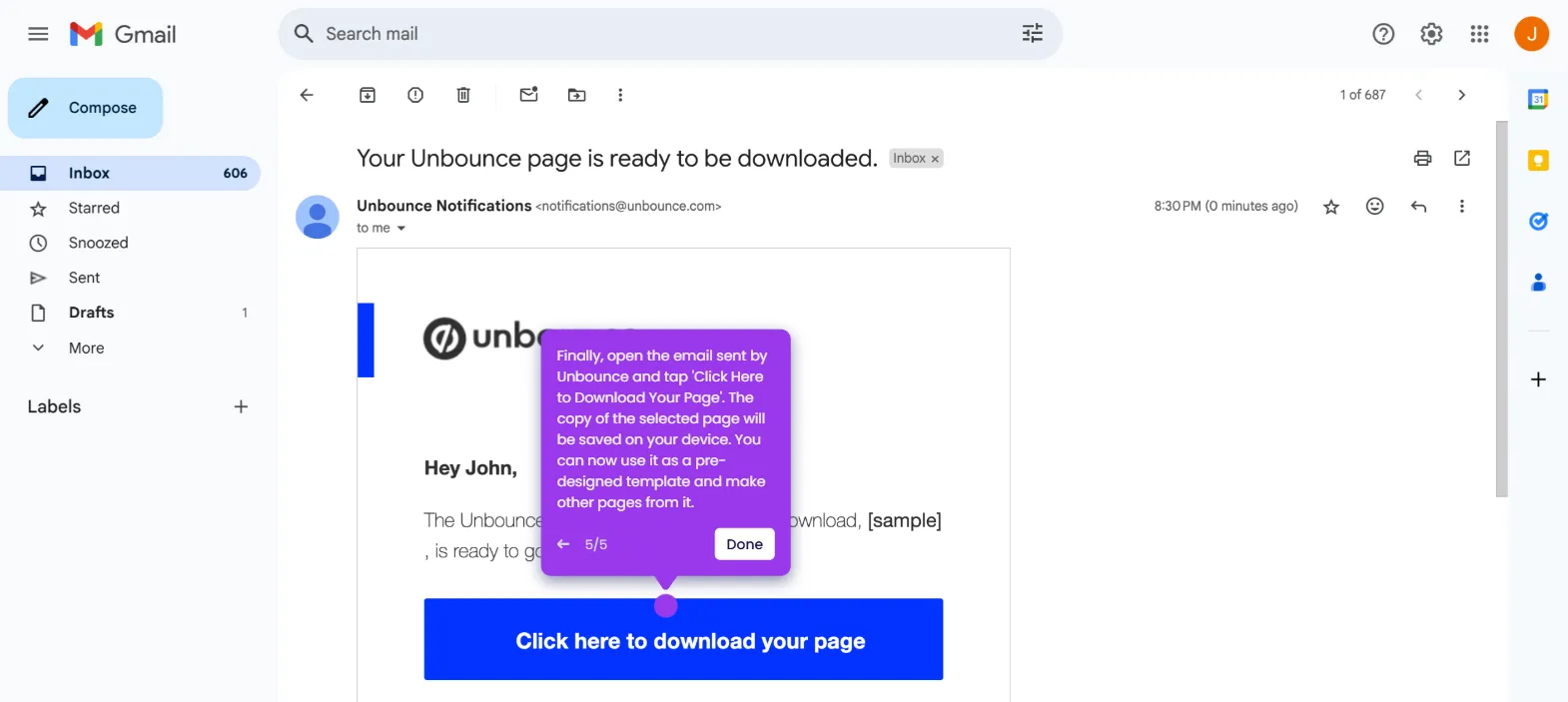Open the Snoozed folder

[130, 243]
